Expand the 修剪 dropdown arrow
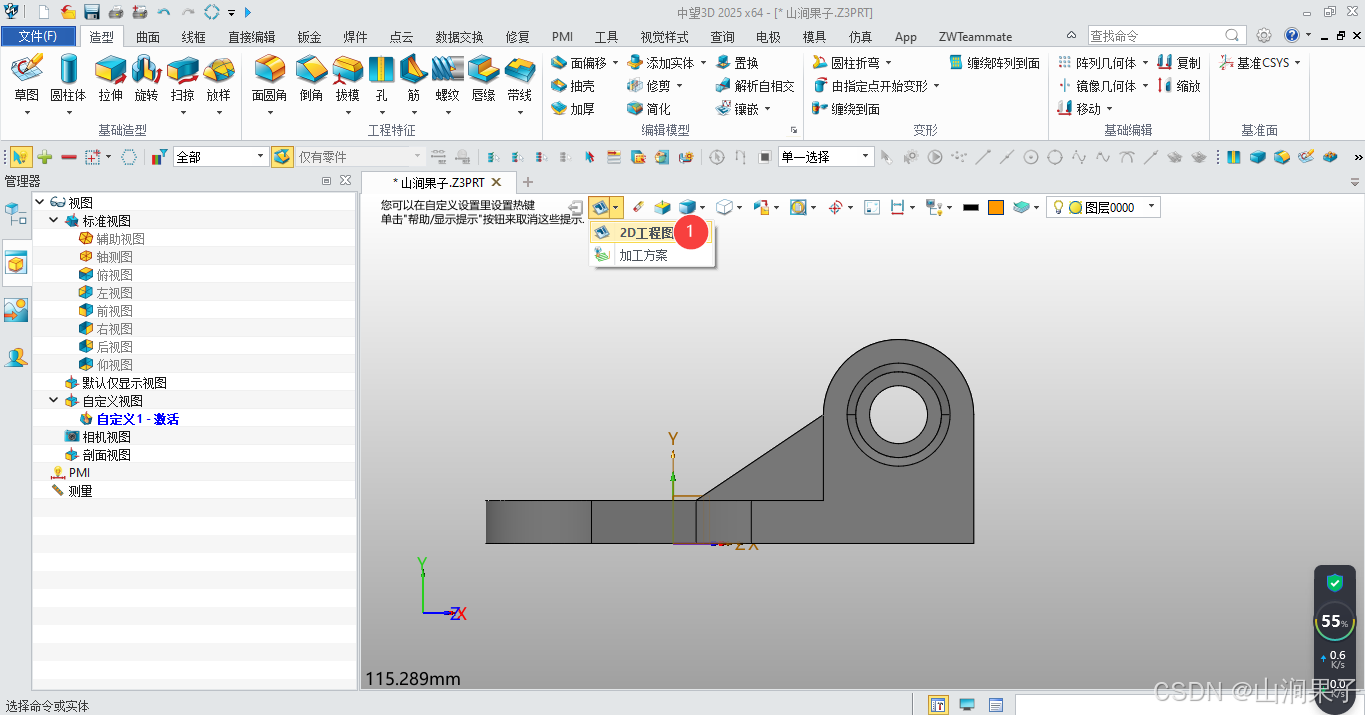The width and height of the screenshot is (1365, 715). [x=680, y=86]
